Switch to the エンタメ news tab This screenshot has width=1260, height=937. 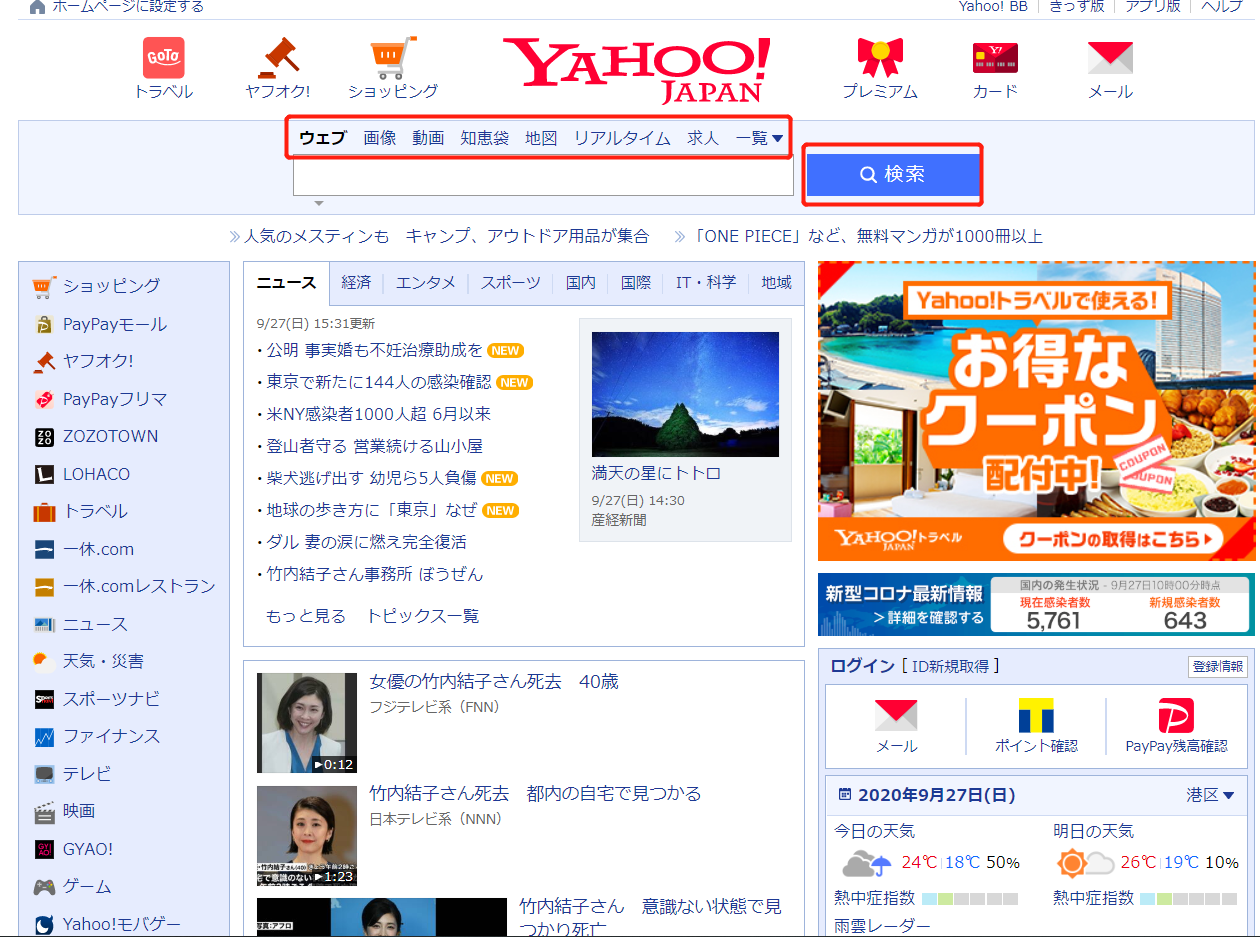tap(426, 283)
